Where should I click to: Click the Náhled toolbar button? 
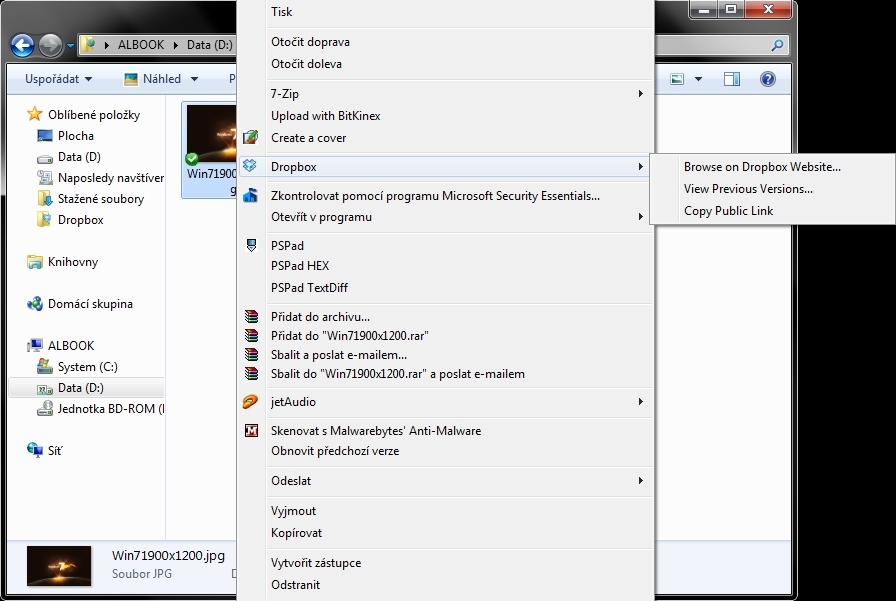pos(153,79)
